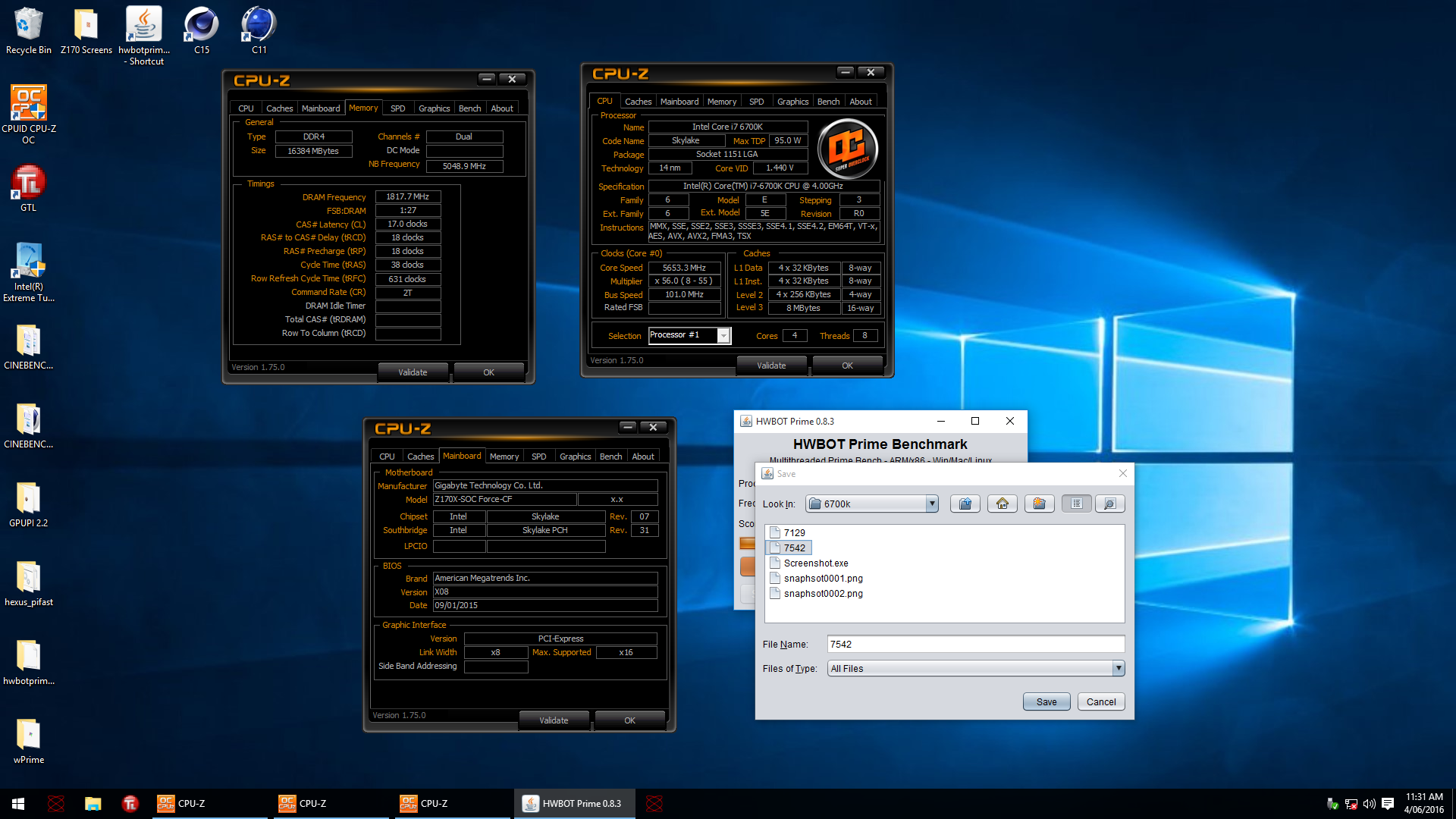Open the second CINEBENCH folder on desktop
This screenshot has height=819, width=1456.
coord(29,426)
